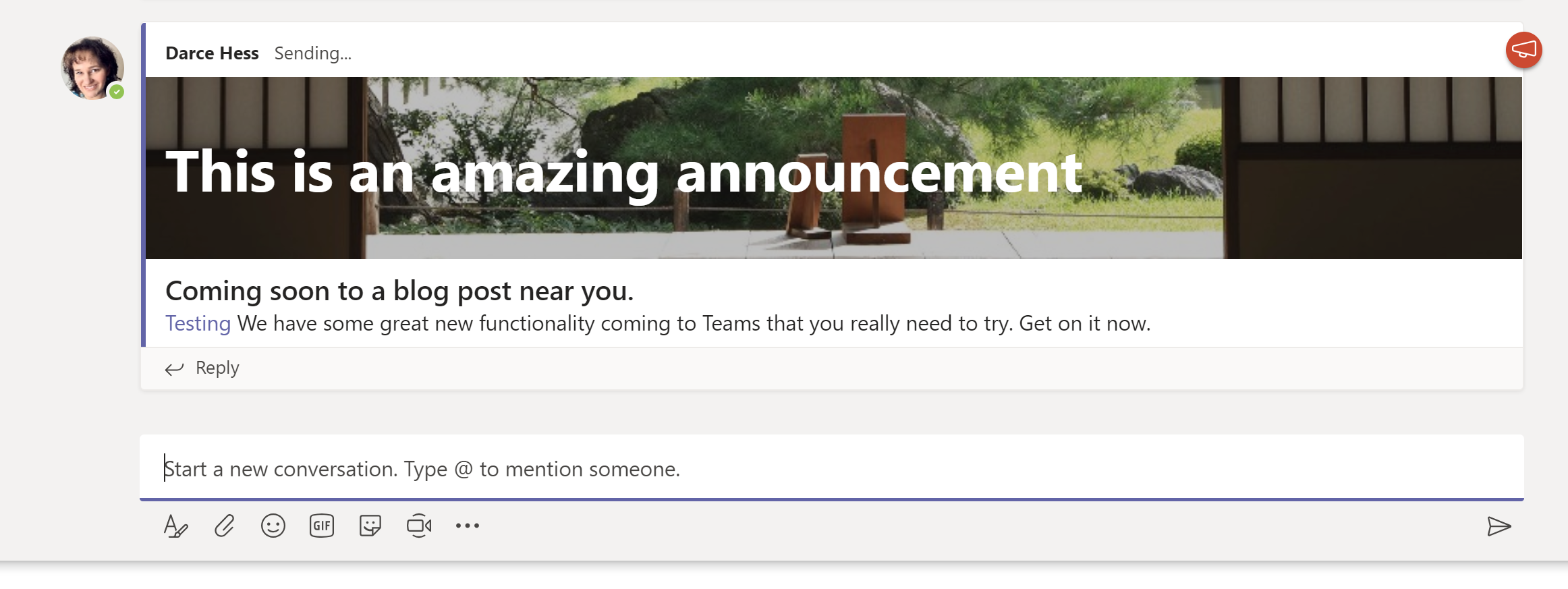Send the message with arrow icon
Image resolution: width=1568 pixels, height=589 pixels.
pyautogui.click(x=1499, y=526)
